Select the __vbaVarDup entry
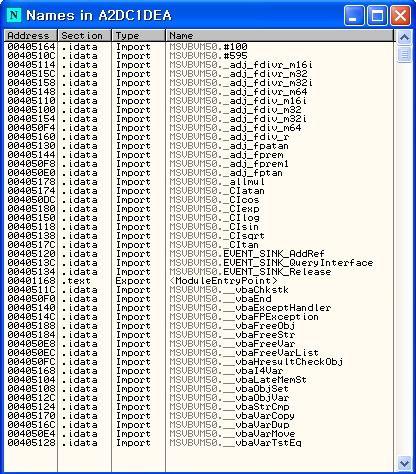Screen dimensions: 416x474 click(199, 425)
